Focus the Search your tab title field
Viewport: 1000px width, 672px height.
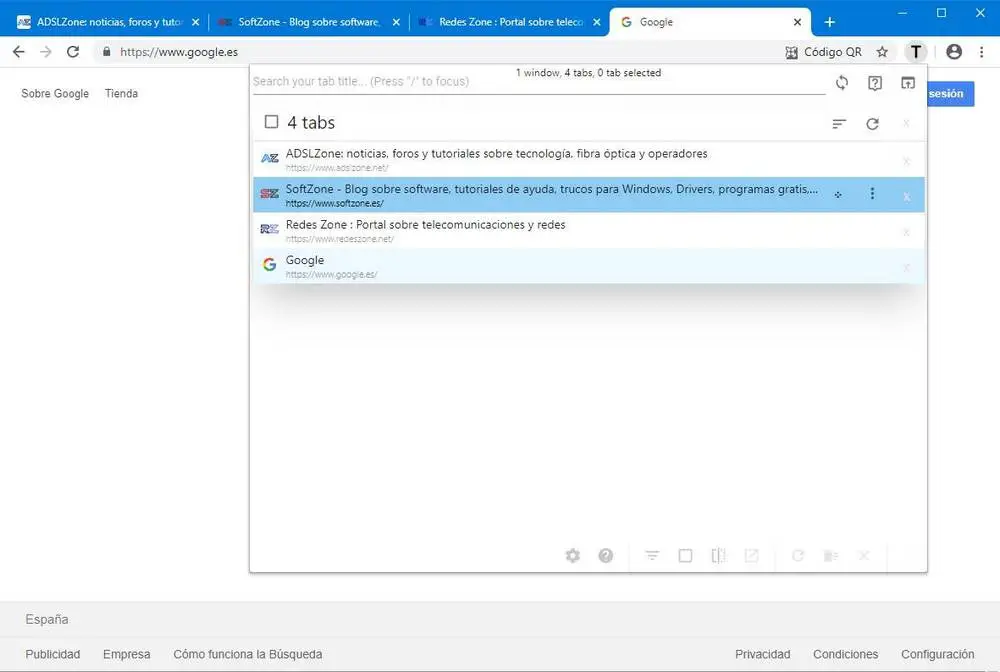point(539,82)
